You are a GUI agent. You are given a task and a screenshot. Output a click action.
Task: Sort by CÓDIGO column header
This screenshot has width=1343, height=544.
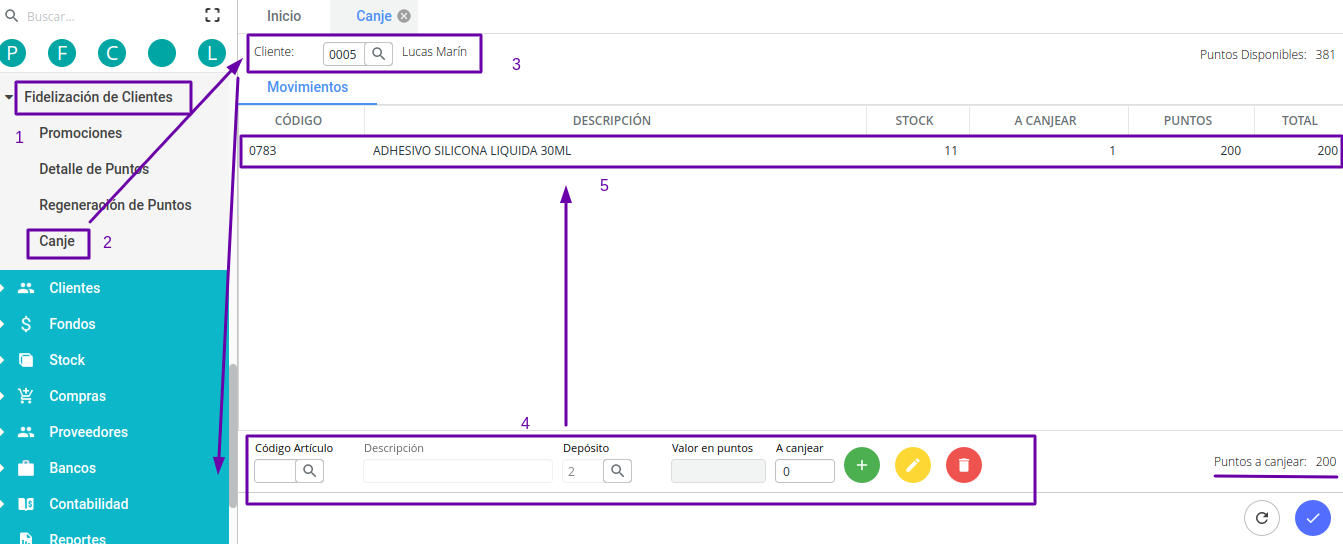pyautogui.click(x=301, y=121)
